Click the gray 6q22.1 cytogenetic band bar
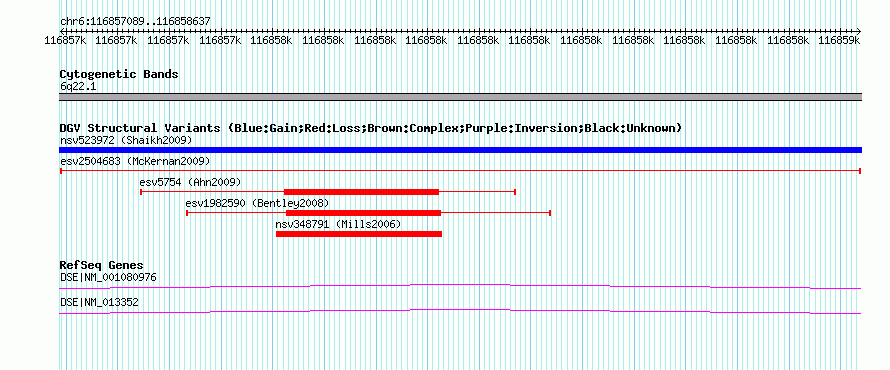The width and height of the screenshot is (890, 370). [460, 97]
